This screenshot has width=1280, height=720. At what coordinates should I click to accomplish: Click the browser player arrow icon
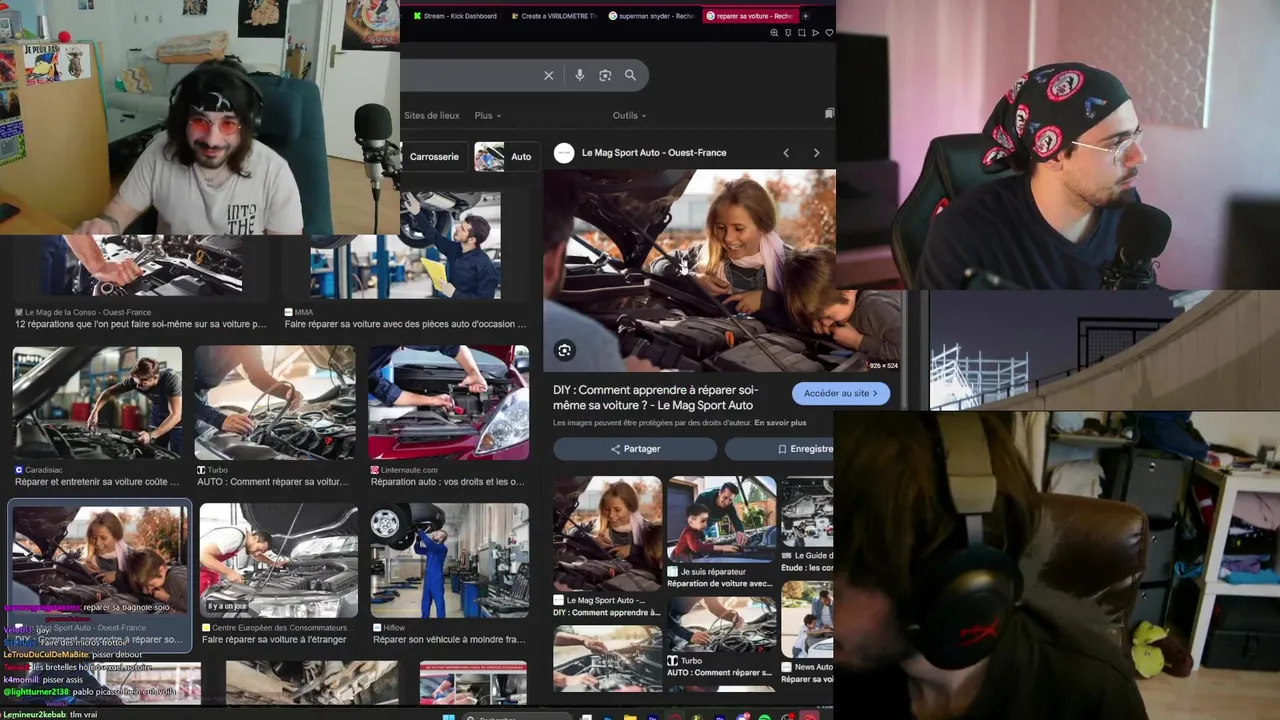(x=815, y=33)
